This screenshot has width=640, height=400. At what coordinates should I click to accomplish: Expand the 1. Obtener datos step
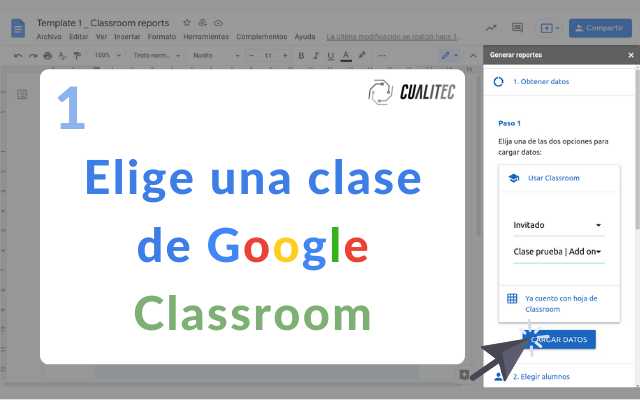pos(560,82)
